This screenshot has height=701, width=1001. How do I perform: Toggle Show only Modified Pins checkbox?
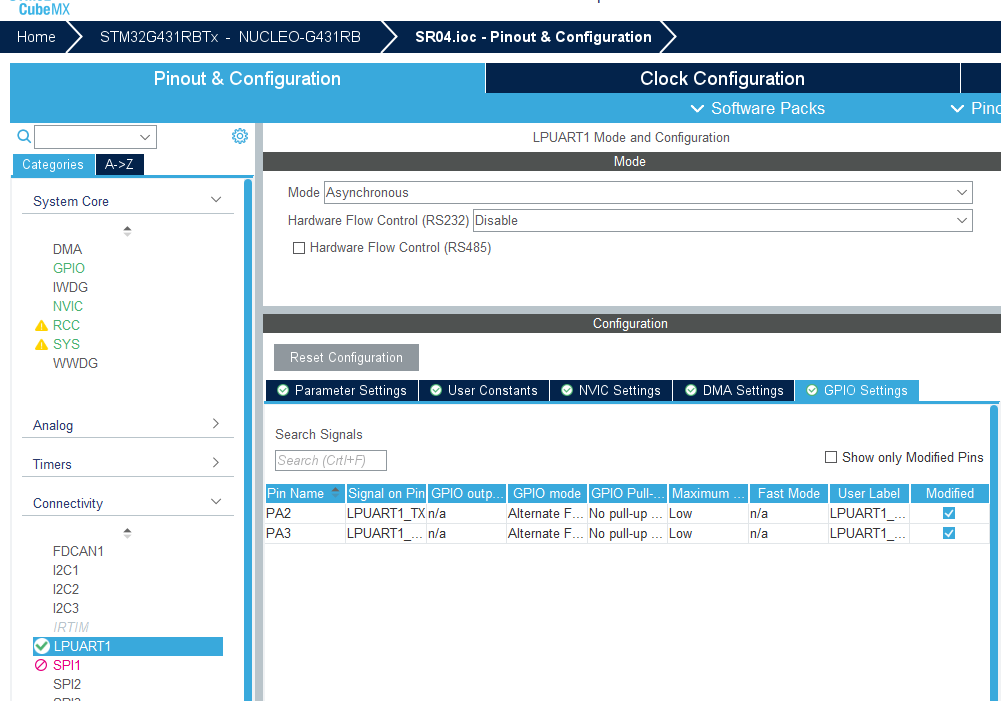(831, 457)
